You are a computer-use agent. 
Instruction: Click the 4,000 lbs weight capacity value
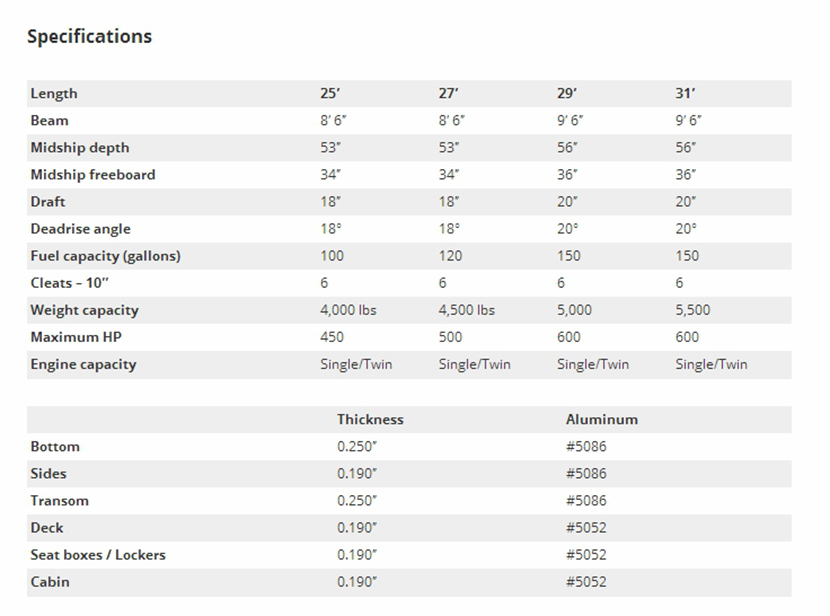click(348, 310)
